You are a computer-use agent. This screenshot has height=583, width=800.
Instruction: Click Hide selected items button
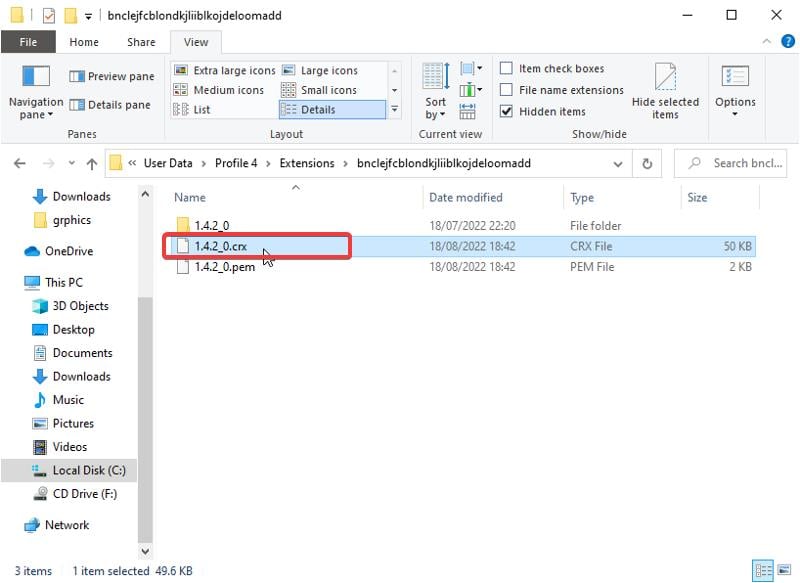(x=665, y=92)
